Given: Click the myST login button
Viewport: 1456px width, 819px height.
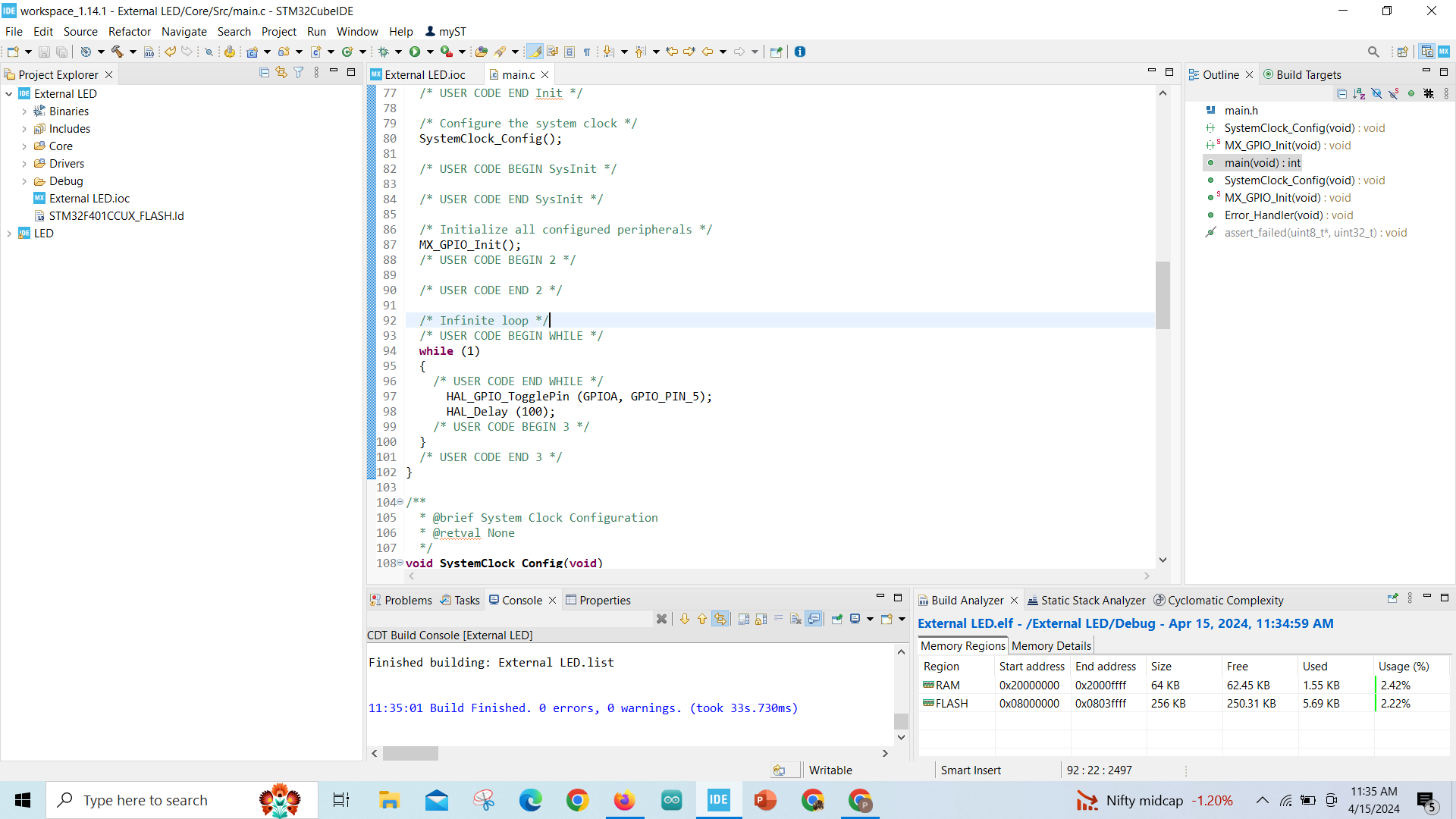Looking at the screenshot, I should click(446, 31).
